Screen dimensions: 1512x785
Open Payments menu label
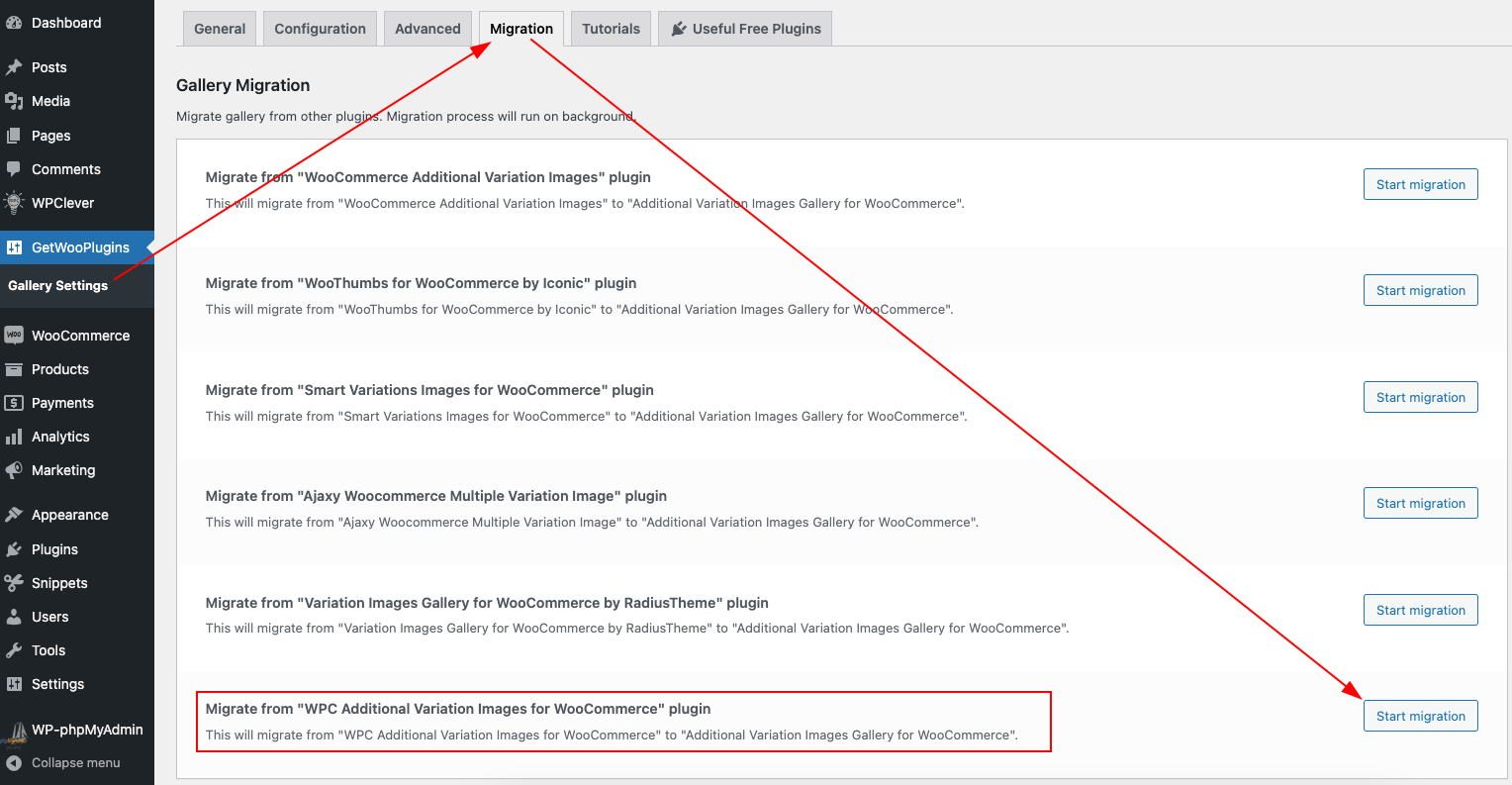(62, 403)
